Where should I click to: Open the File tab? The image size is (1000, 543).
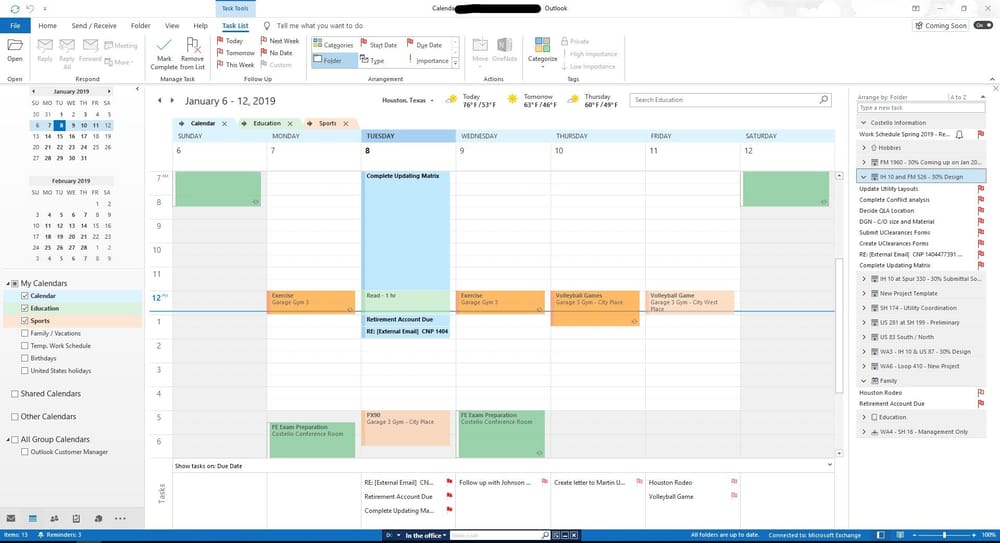click(x=15, y=26)
